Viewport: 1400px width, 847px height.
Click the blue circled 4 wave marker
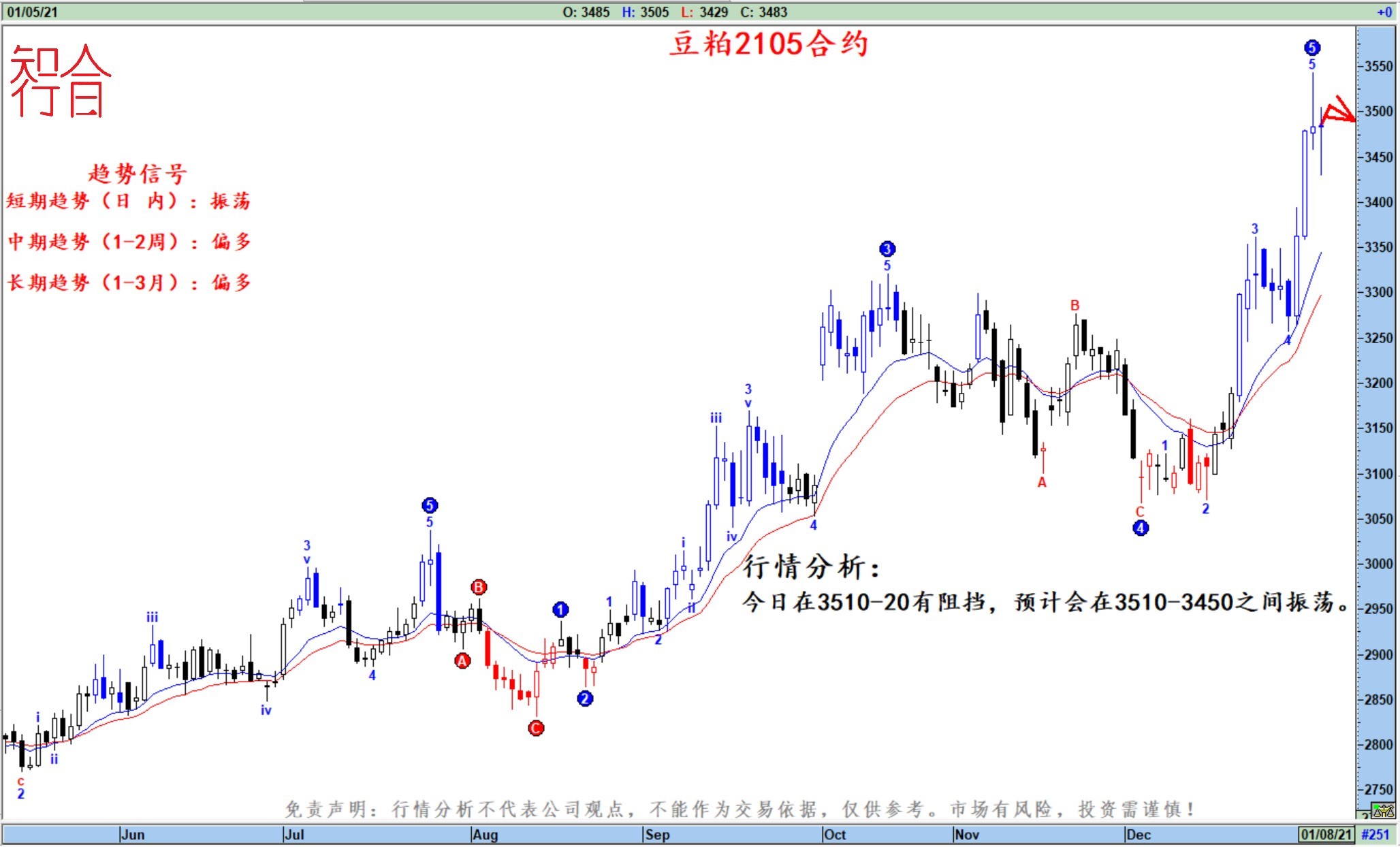1141,528
